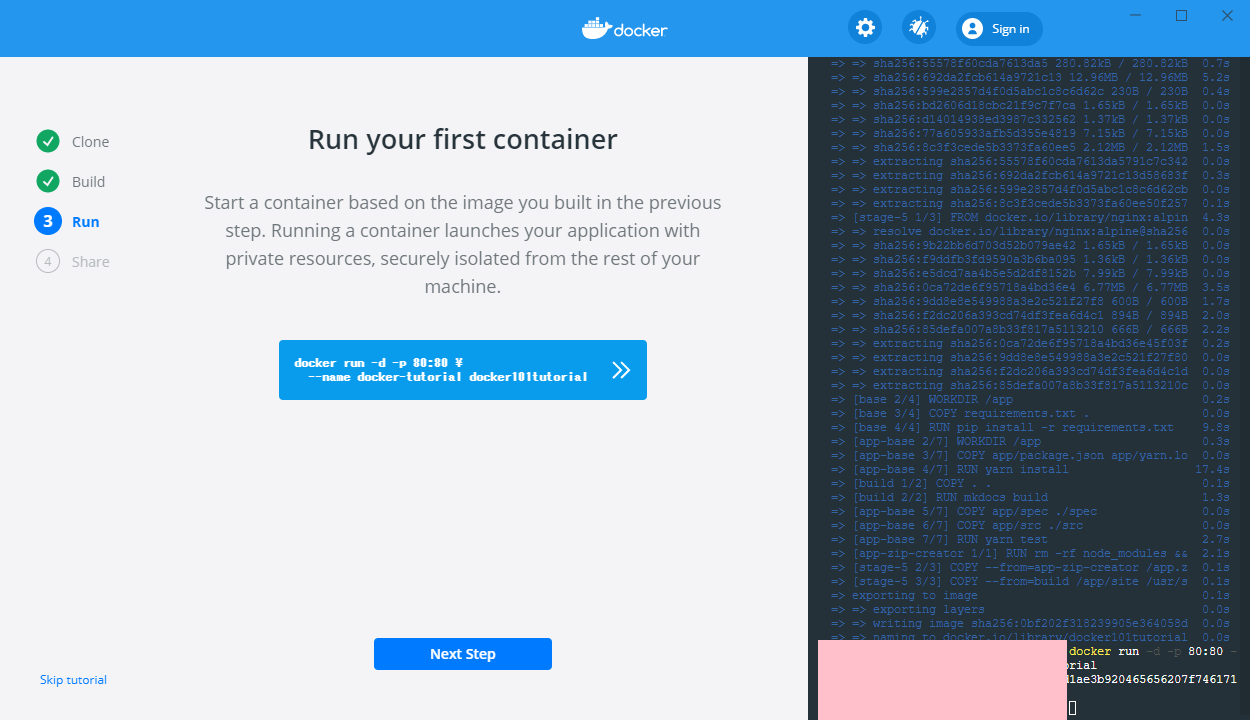This screenshot has height=720, width=1250.
Task: Click the Share step label
Action: point(90,262)
